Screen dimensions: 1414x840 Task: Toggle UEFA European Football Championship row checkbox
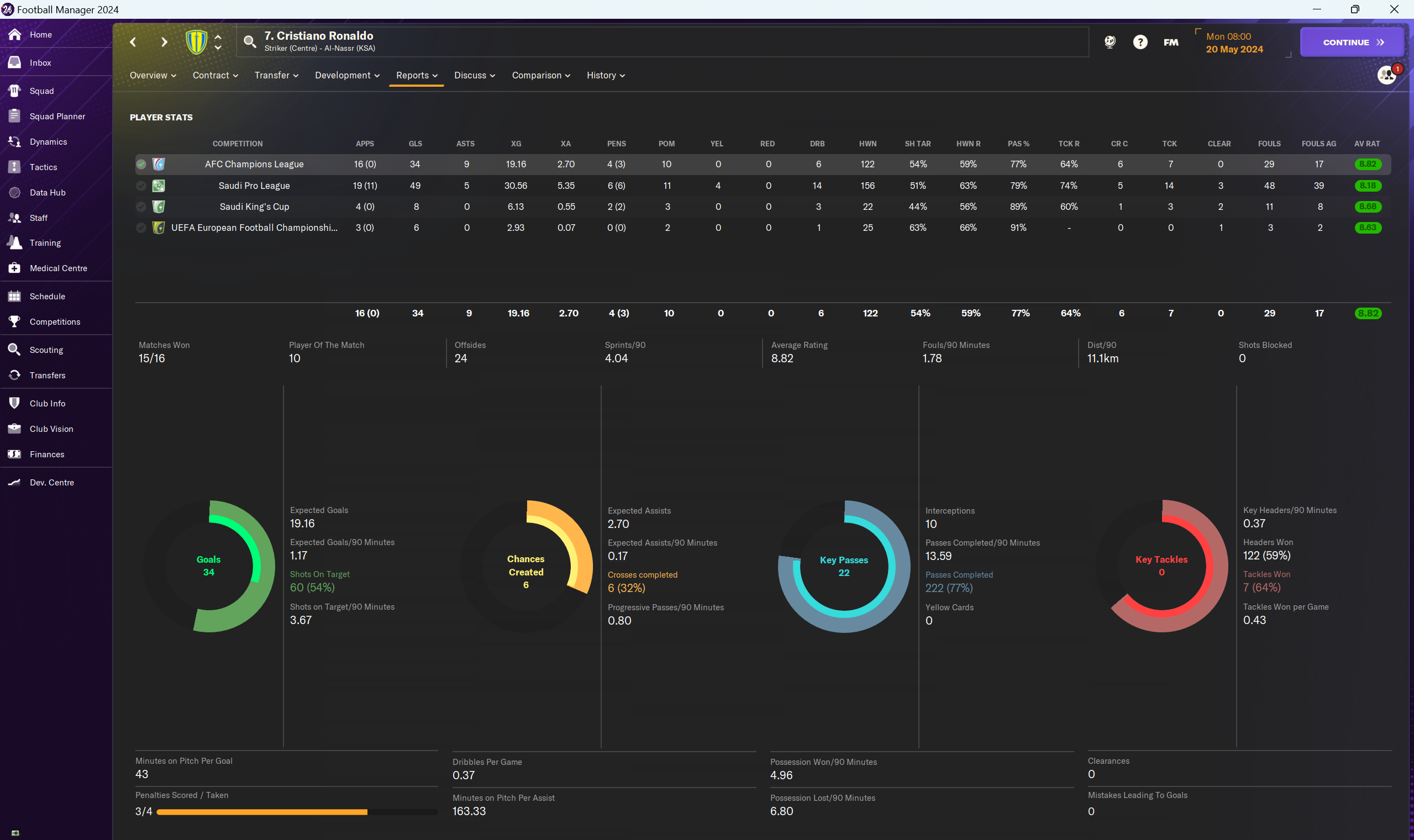(x=141, y=228)
